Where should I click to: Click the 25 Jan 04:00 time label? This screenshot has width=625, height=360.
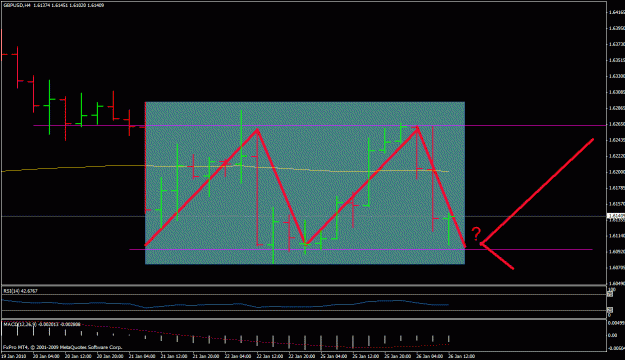tap(334, 356)
